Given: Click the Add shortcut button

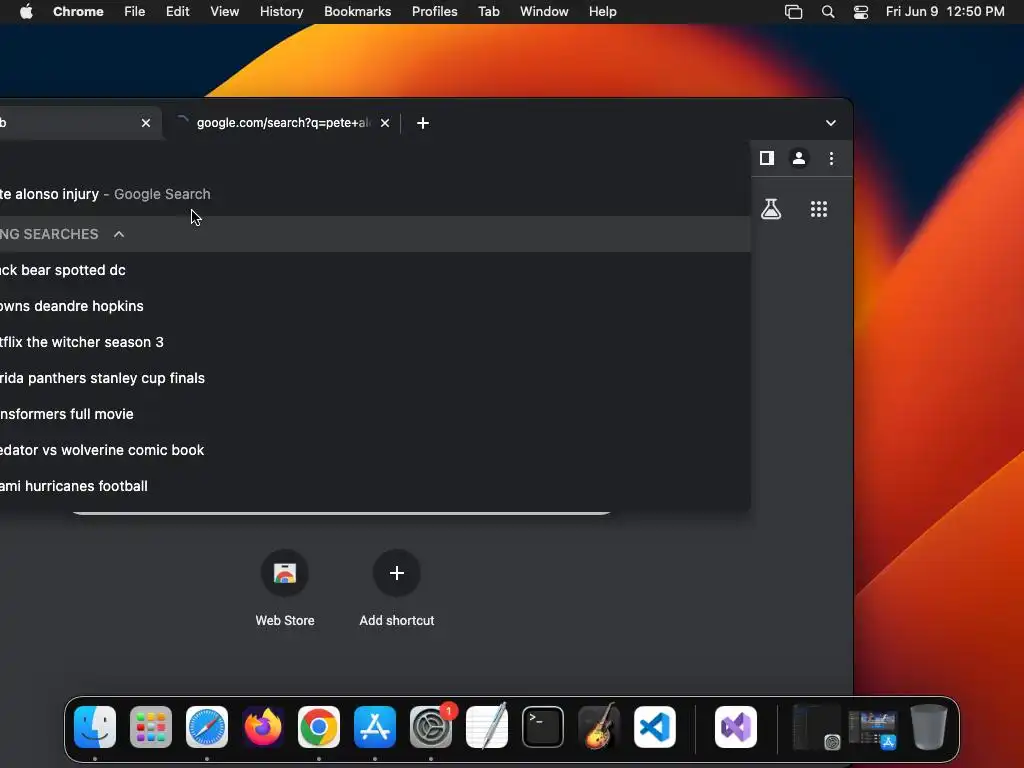Looking at the screenshot, I should (396, 588).
